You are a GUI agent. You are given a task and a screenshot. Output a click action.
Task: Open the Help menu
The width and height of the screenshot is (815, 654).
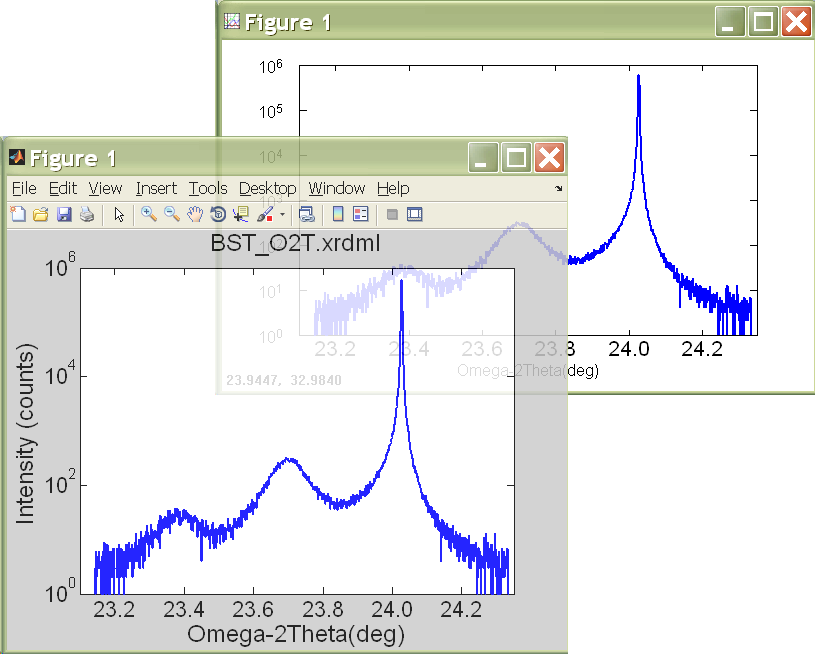(x=393, y=188)
